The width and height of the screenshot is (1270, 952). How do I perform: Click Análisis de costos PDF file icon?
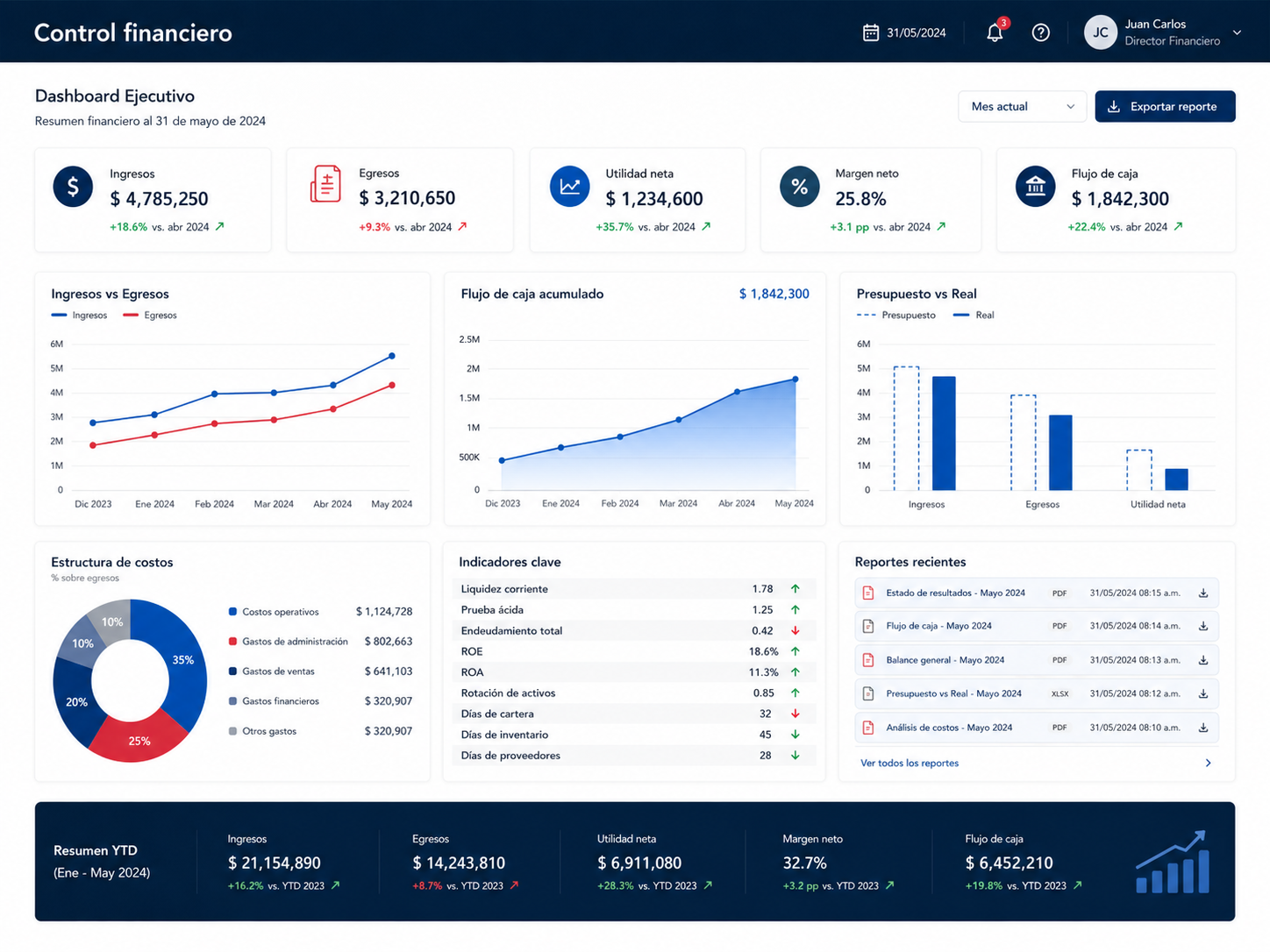point(868,728)
